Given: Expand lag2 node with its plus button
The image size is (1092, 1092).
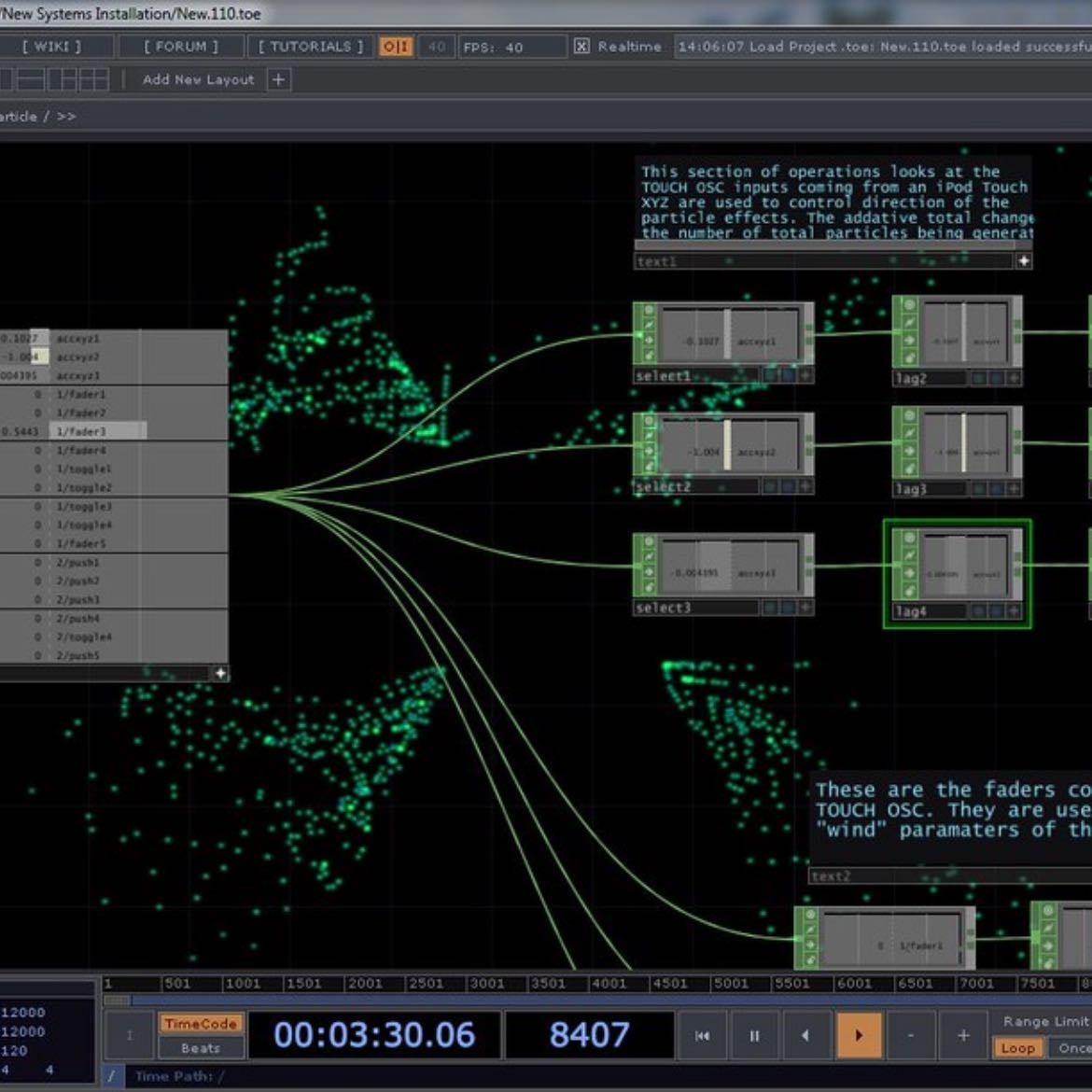Looking at the screenshot, I should (x=1014, y=378).
